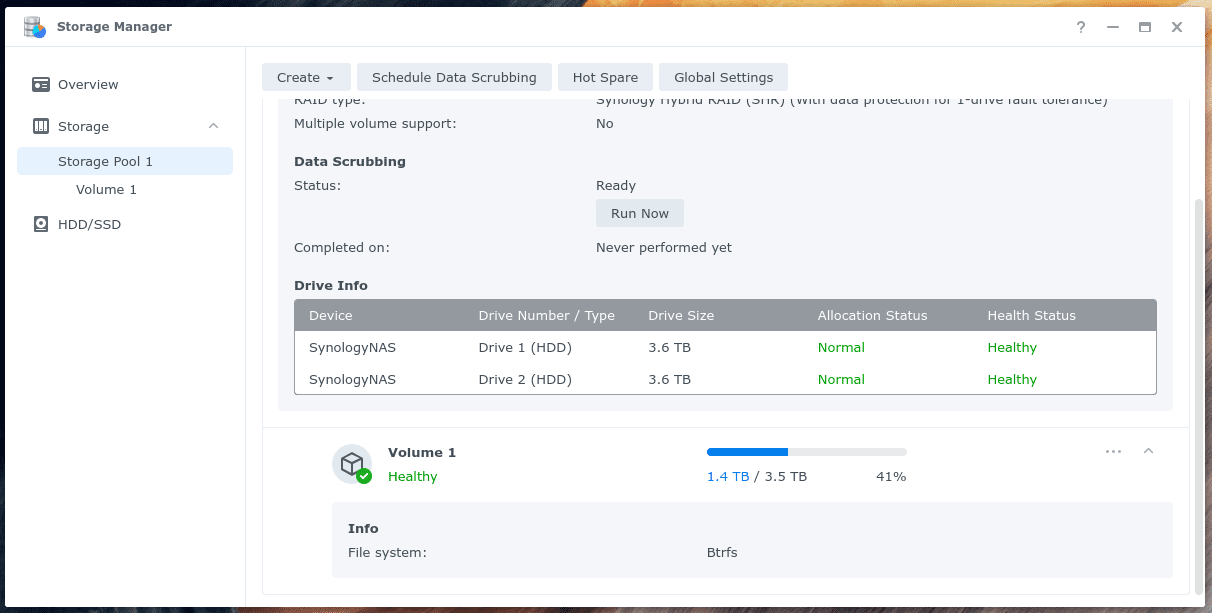Open Global Settings
Viewport: 1212px width, 613px height.
tap(723, 77)
